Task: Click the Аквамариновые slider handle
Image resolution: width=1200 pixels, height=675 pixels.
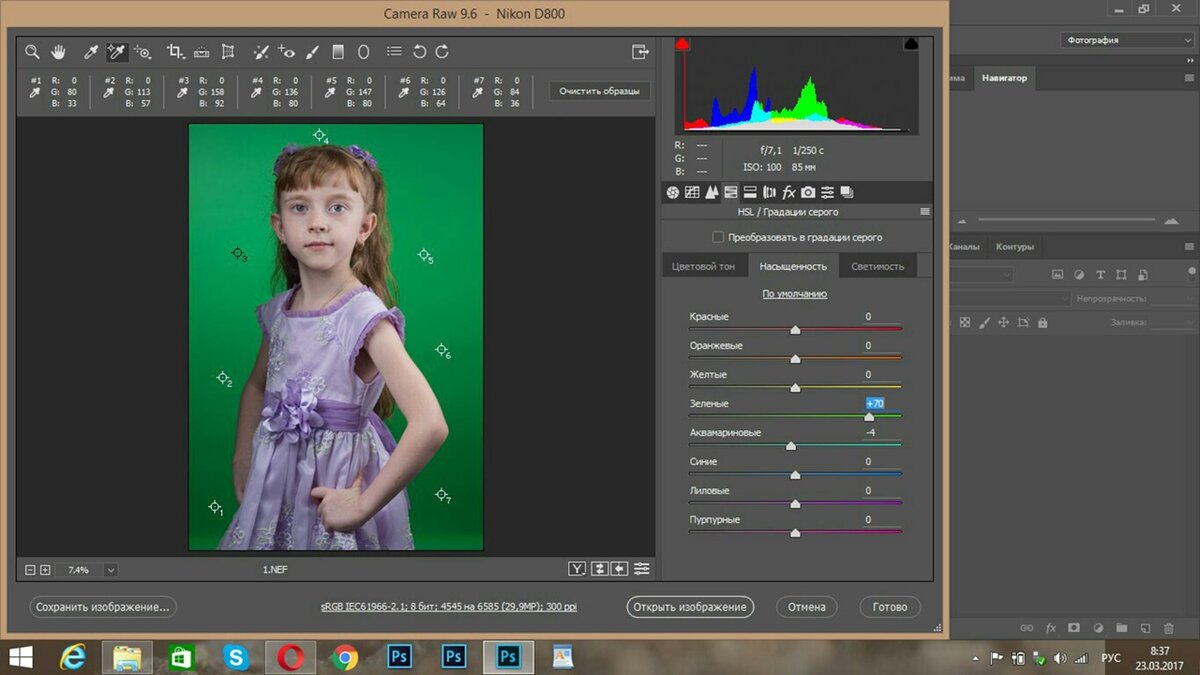Action: click(x=791, y=445)
